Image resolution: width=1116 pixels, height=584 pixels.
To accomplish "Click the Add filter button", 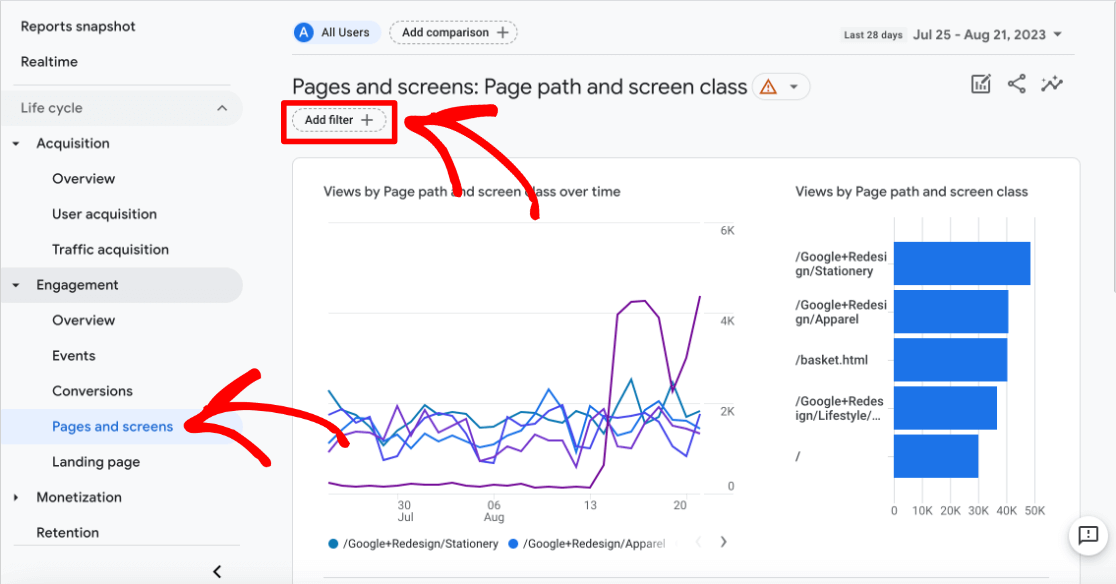I will [339, 120].
